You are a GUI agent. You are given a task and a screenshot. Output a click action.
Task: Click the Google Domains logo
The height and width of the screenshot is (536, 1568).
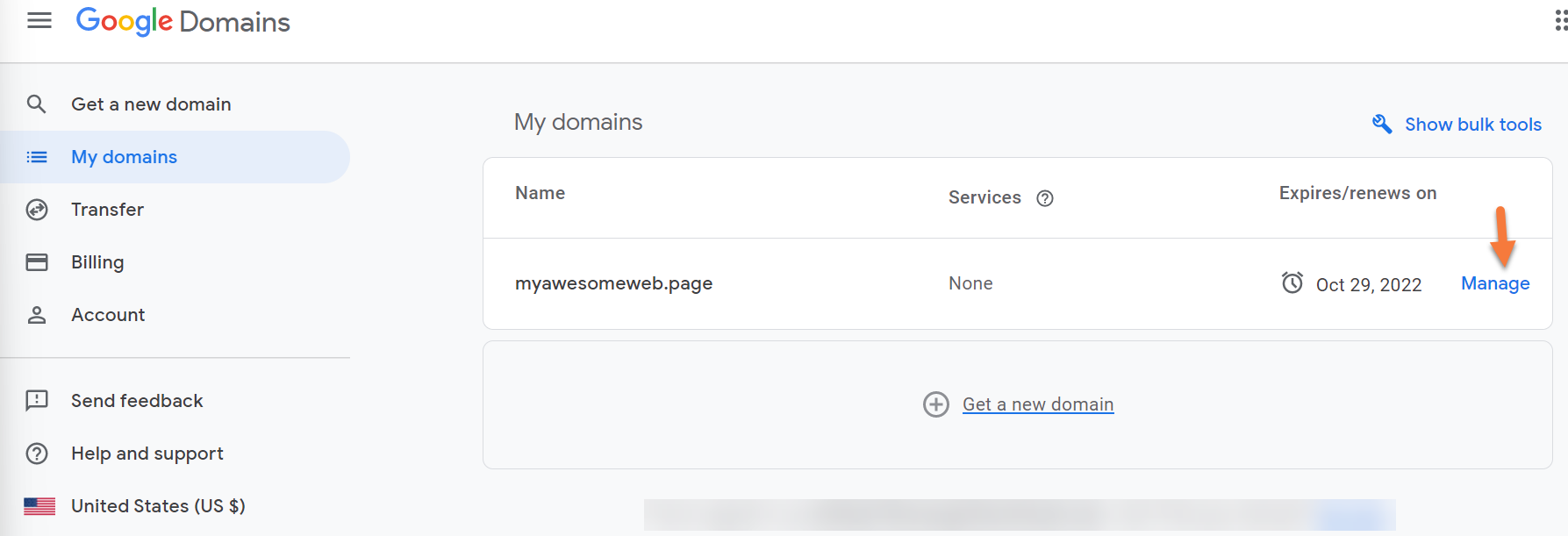point(183,21)
